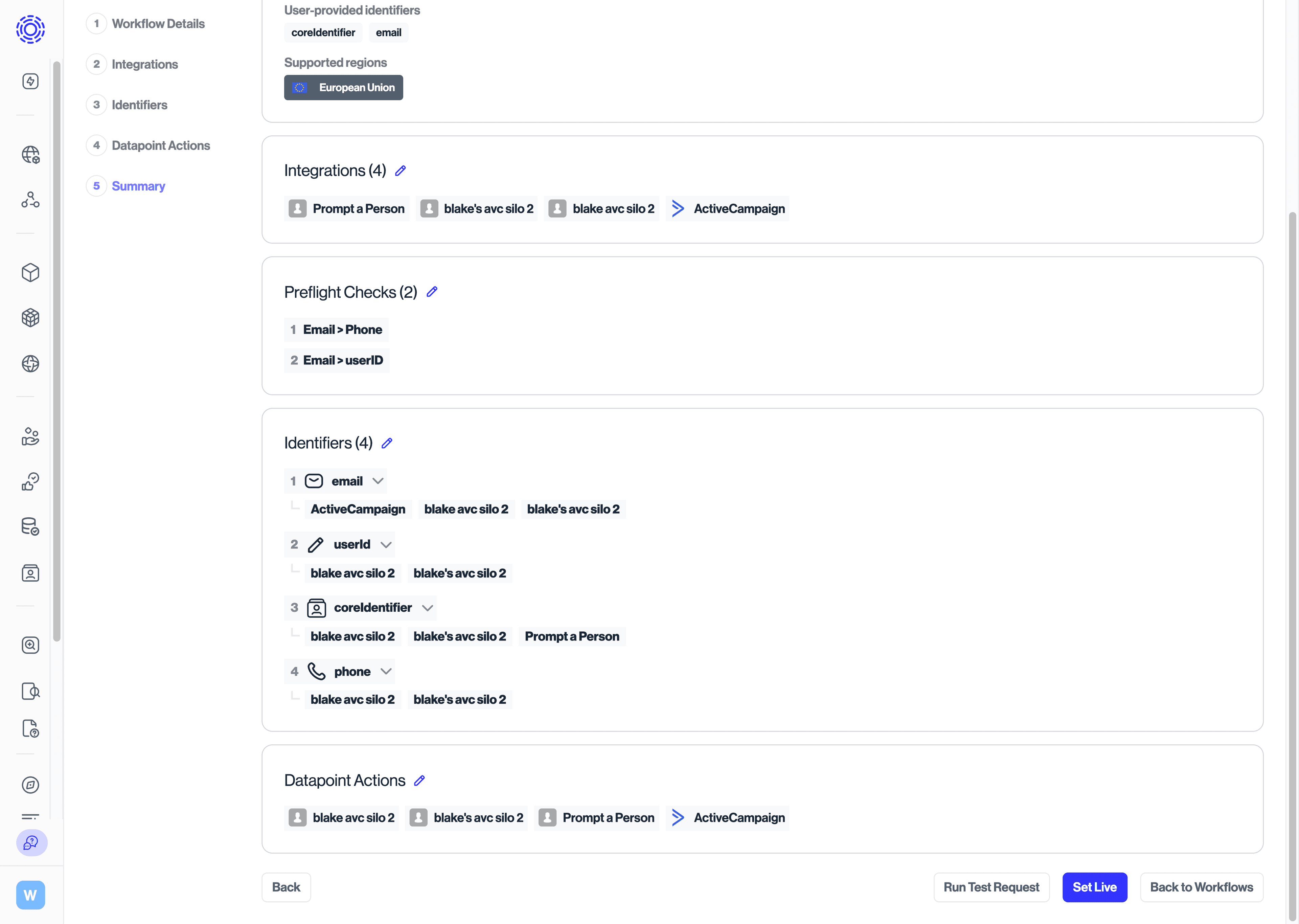Click the lightning bolt sidebar icon
The height and width of the screenshot is (924, 1299).
(30, 81)
